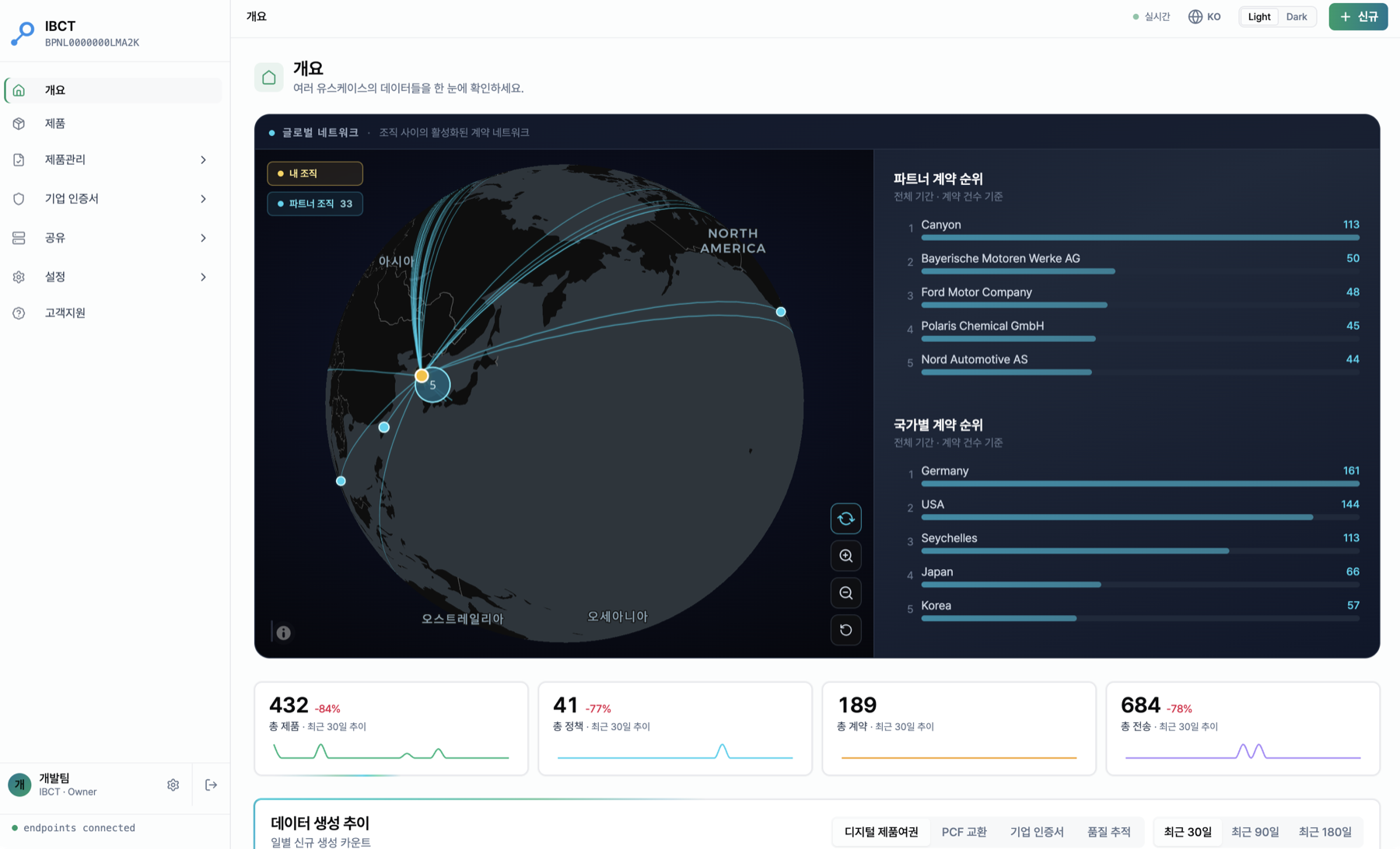Click the shield icon next to 기업 인증서

[19, 198]
